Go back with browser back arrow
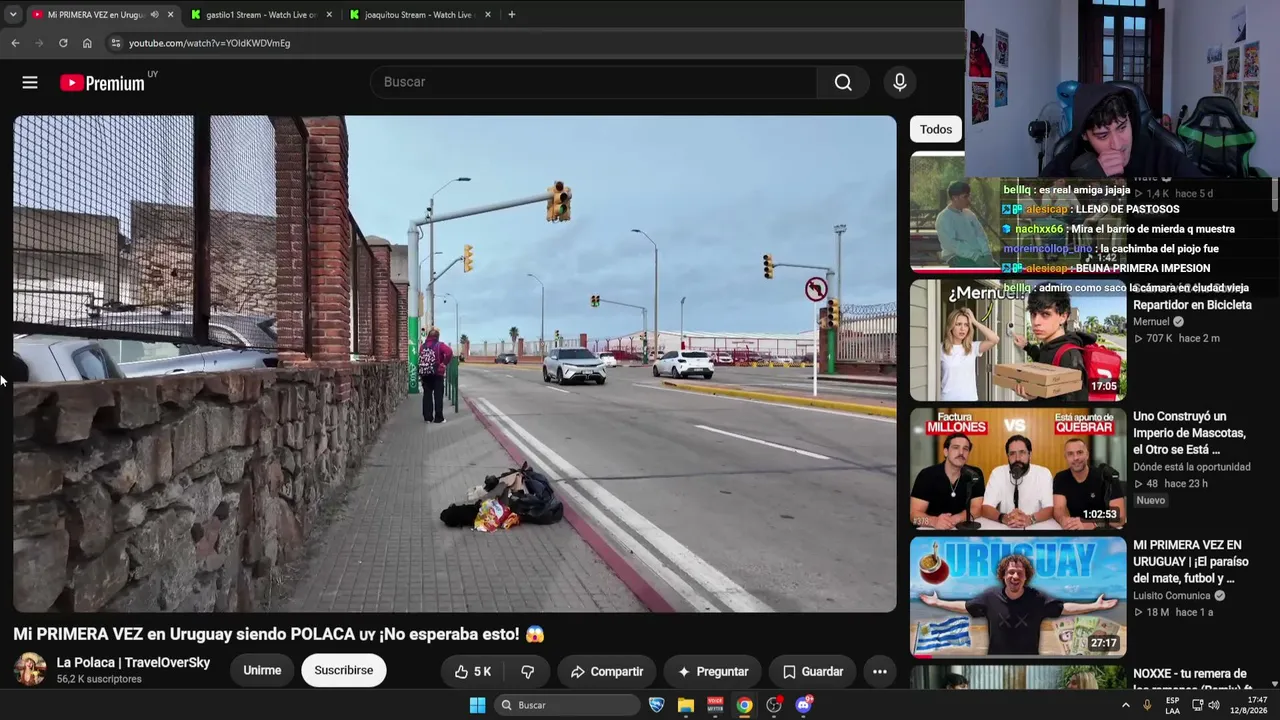 15,43
